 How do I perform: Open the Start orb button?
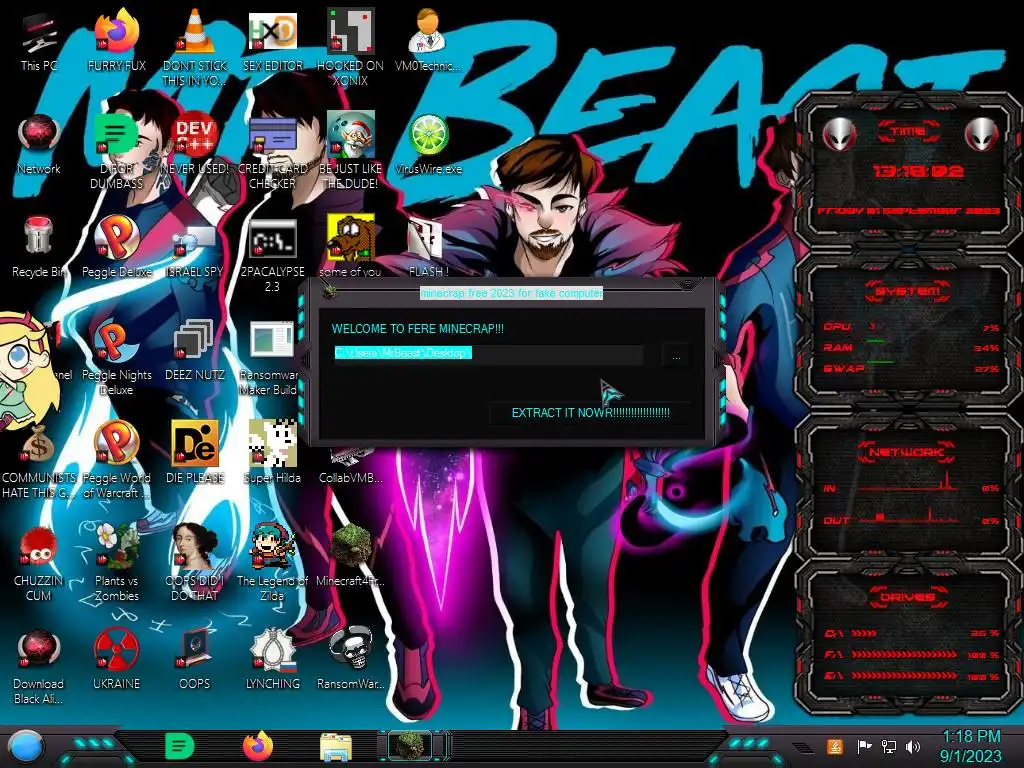26,747
